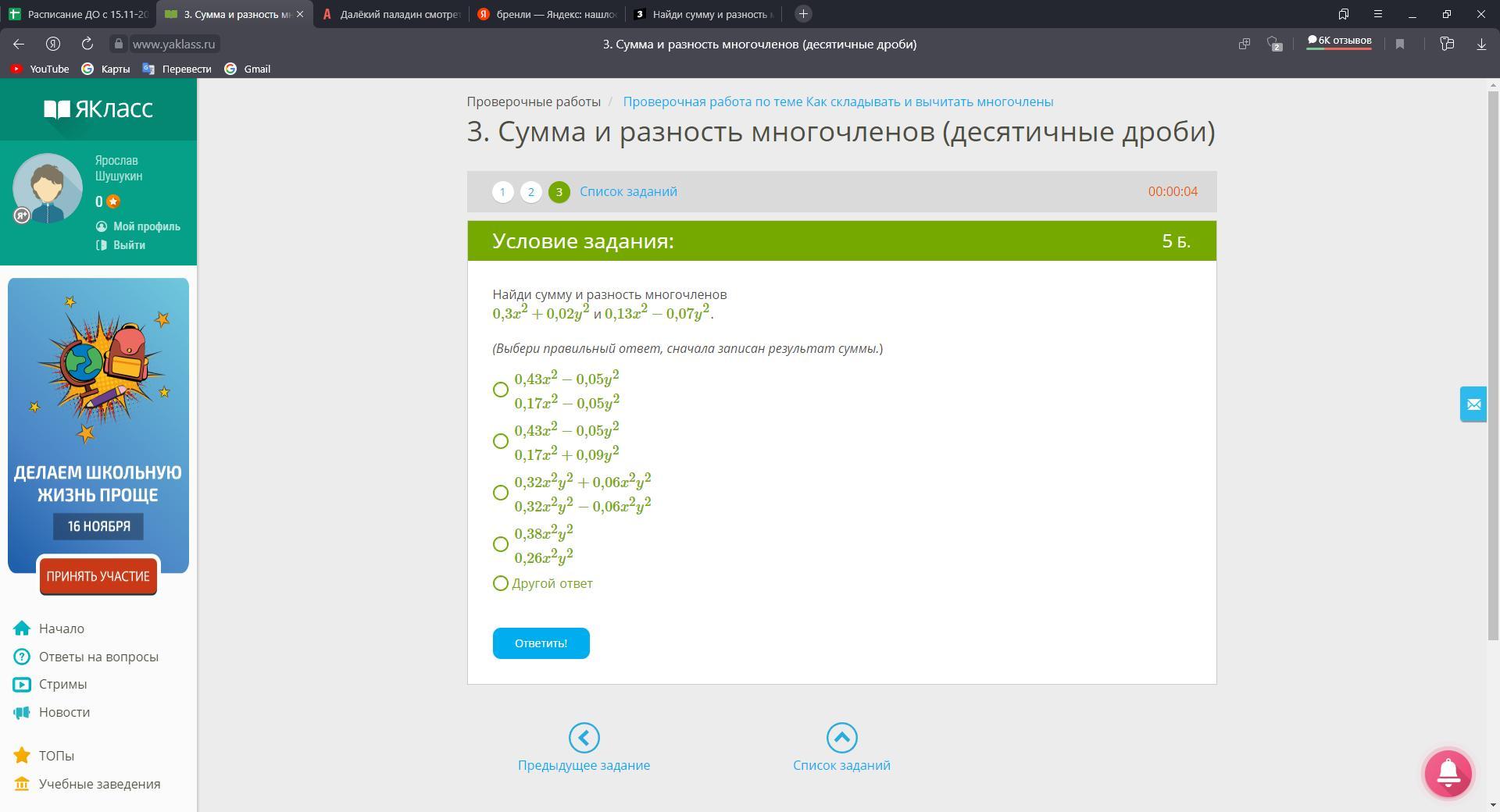Open Новости in sidebar

point(52,712)
